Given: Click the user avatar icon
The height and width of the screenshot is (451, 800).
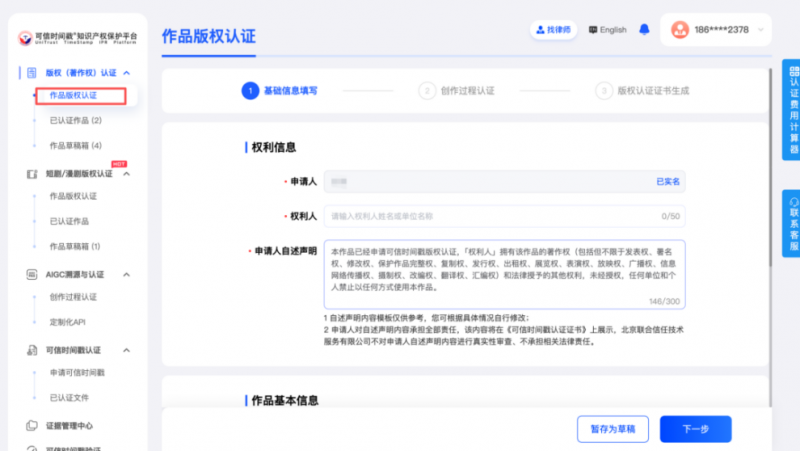Looking at the screenshot, I should click(x=685, y=30).
